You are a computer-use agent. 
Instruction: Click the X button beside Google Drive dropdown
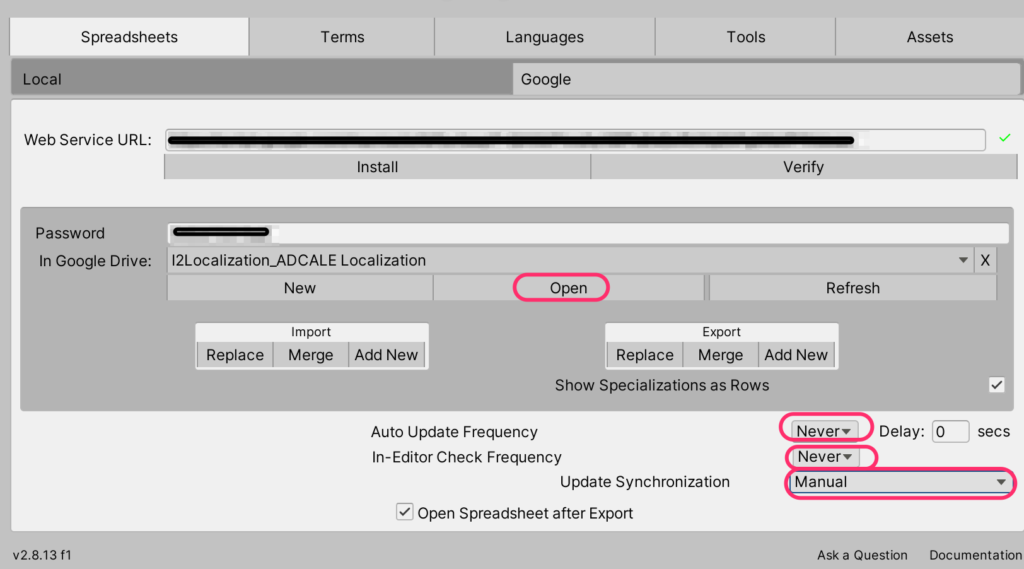pyautogui.click(x=985, y=260)
